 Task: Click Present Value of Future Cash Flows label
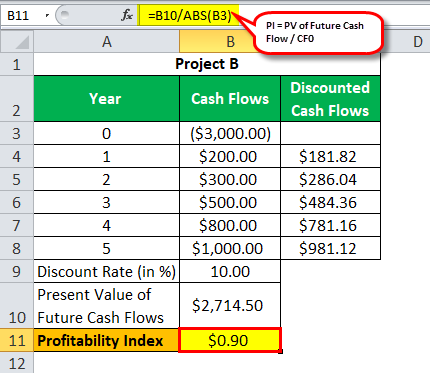point(107,306)
